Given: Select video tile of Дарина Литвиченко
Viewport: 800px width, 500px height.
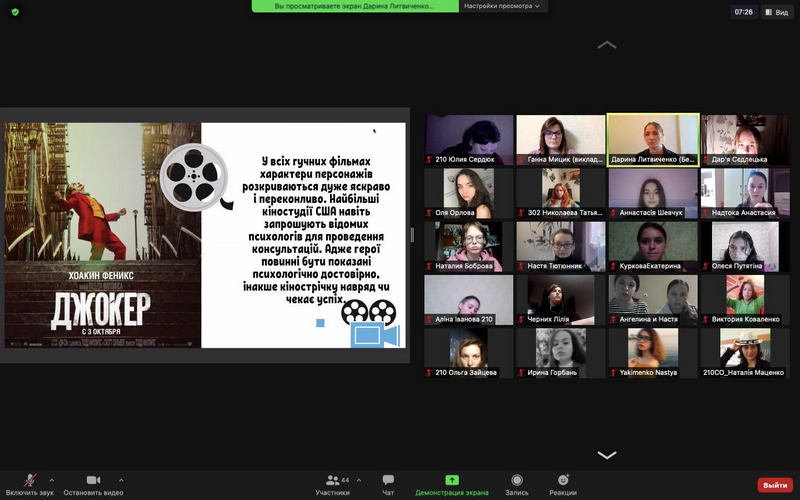Looking at the screenshot, I should pos(653,140).
